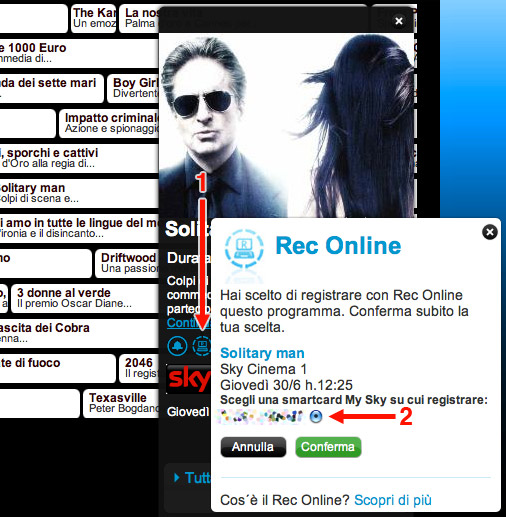Select the di fuoco guide entry
Viewport: 506px width, 517px height.
pyautogui.click(x=58, y=368)
